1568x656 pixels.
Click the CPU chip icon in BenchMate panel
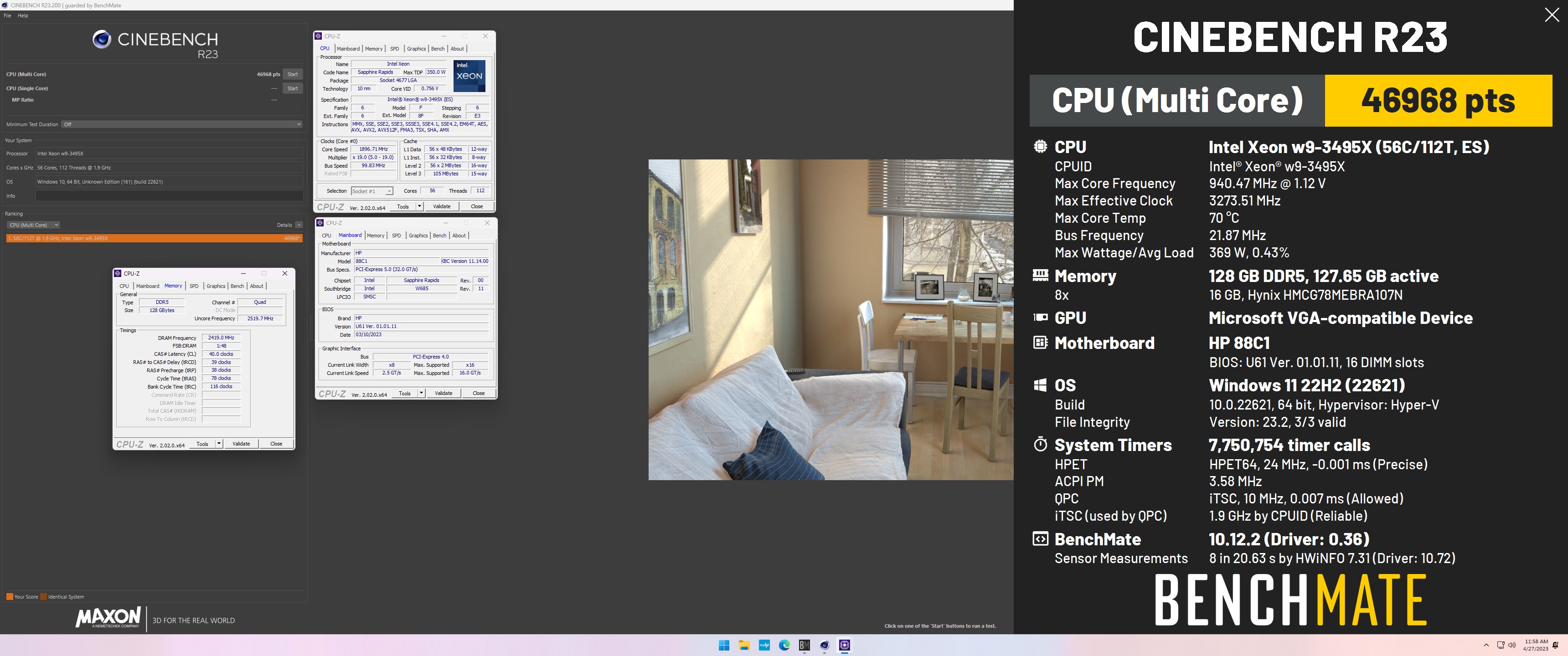point(1040,147)
